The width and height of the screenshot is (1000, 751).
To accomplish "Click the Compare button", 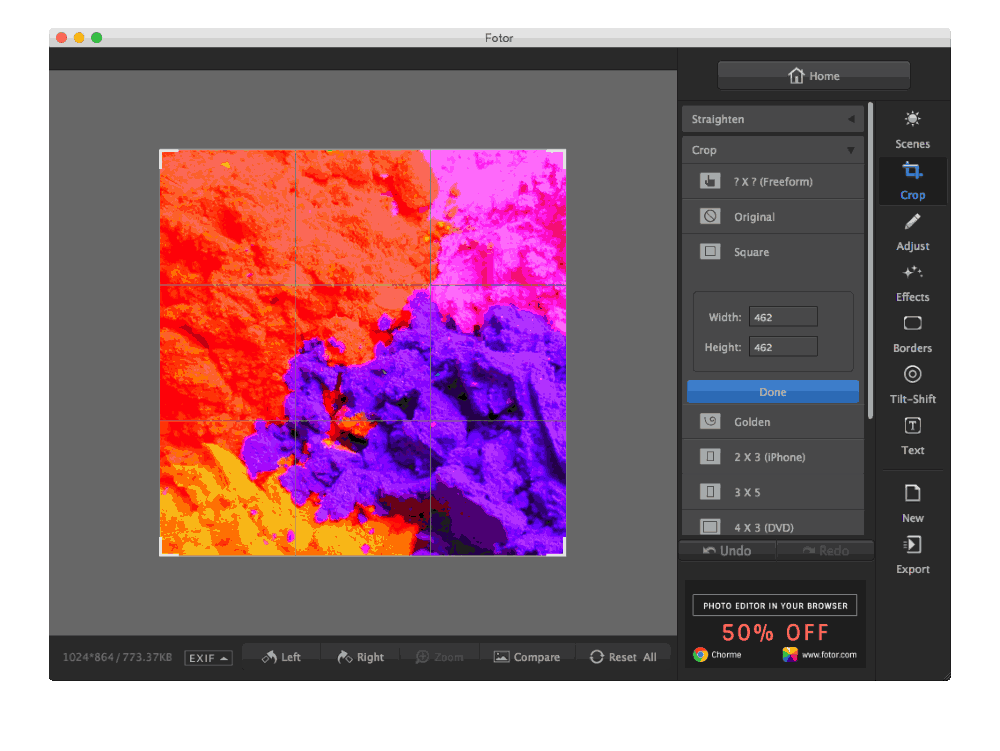I will [527, 657].
